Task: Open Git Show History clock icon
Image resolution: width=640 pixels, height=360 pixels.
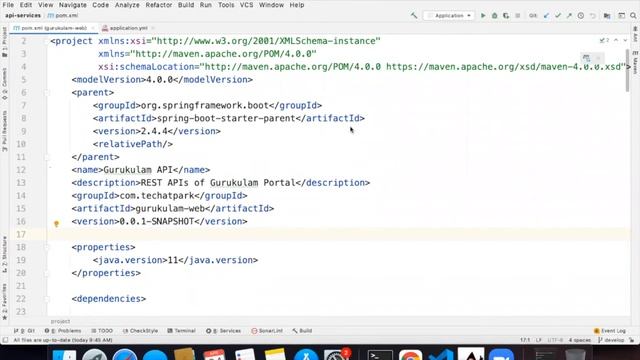Action: pos(580,16)
